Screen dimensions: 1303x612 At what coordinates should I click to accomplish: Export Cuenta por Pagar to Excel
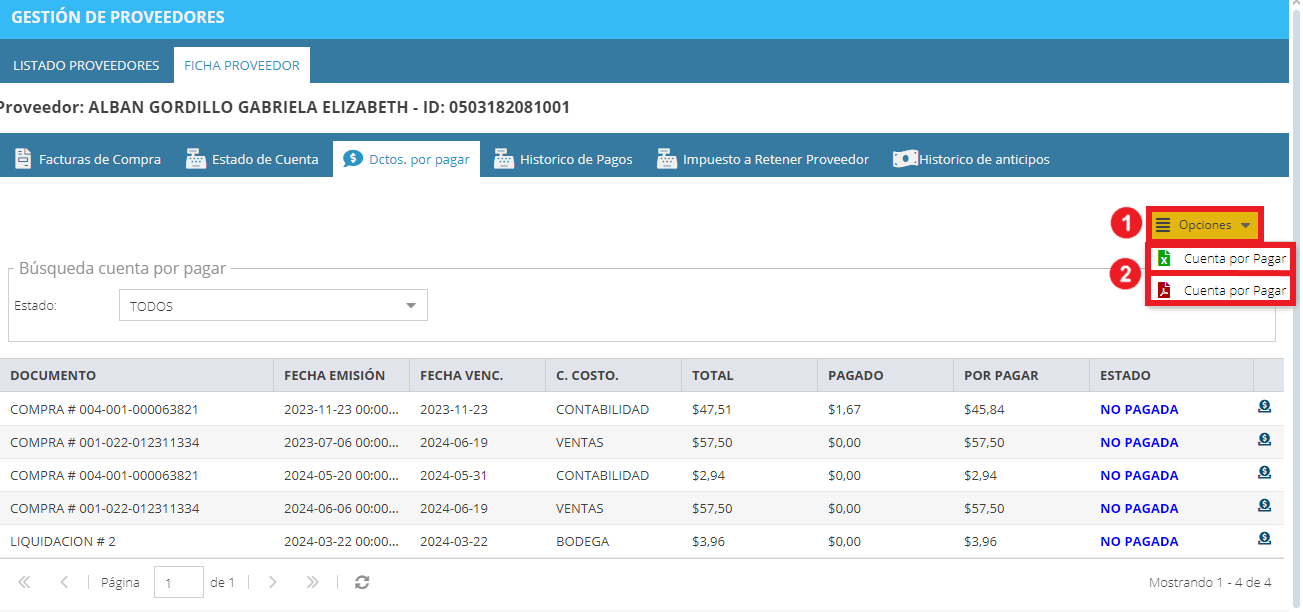click(1220, 258)
